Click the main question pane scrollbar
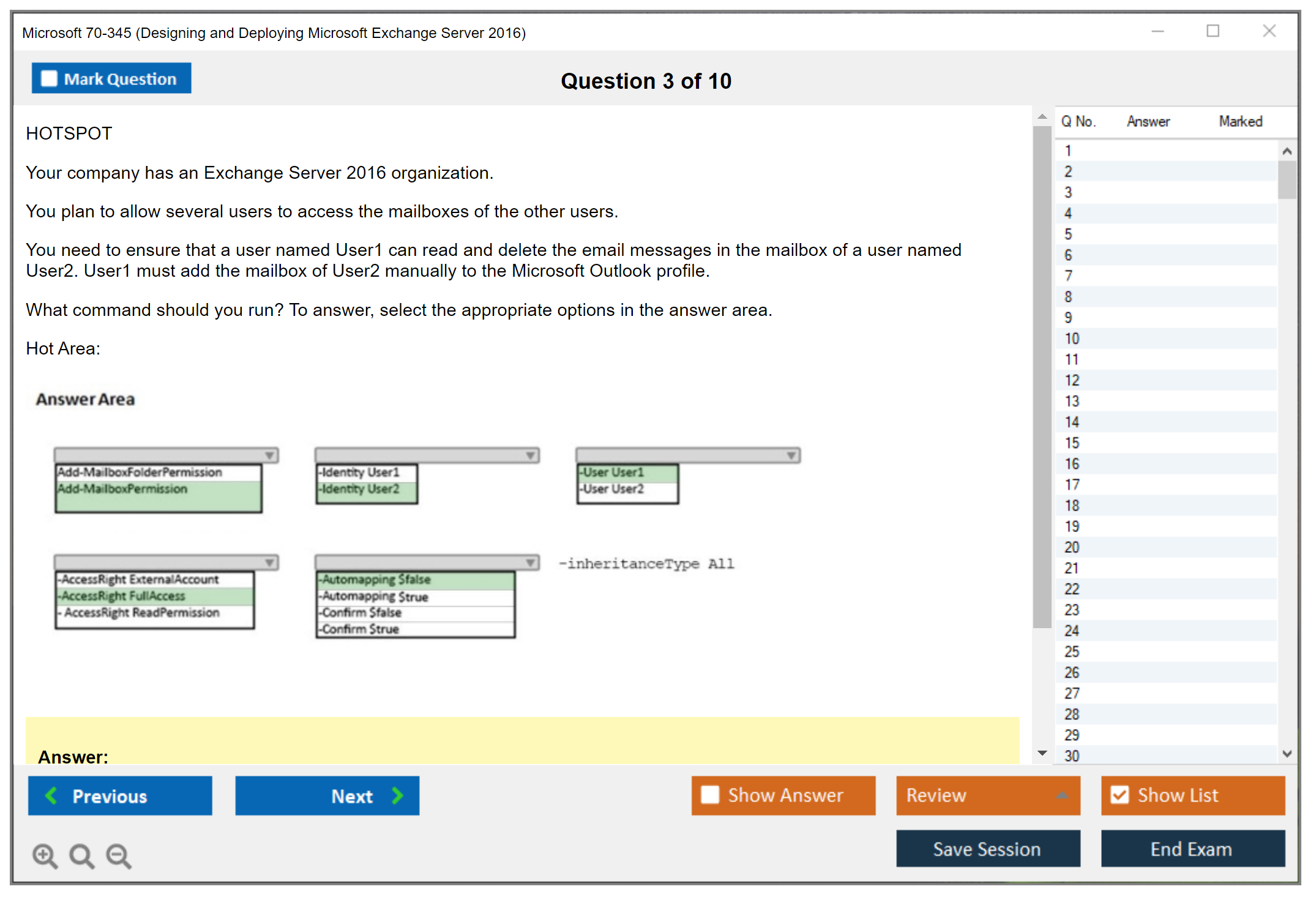 1042,377
